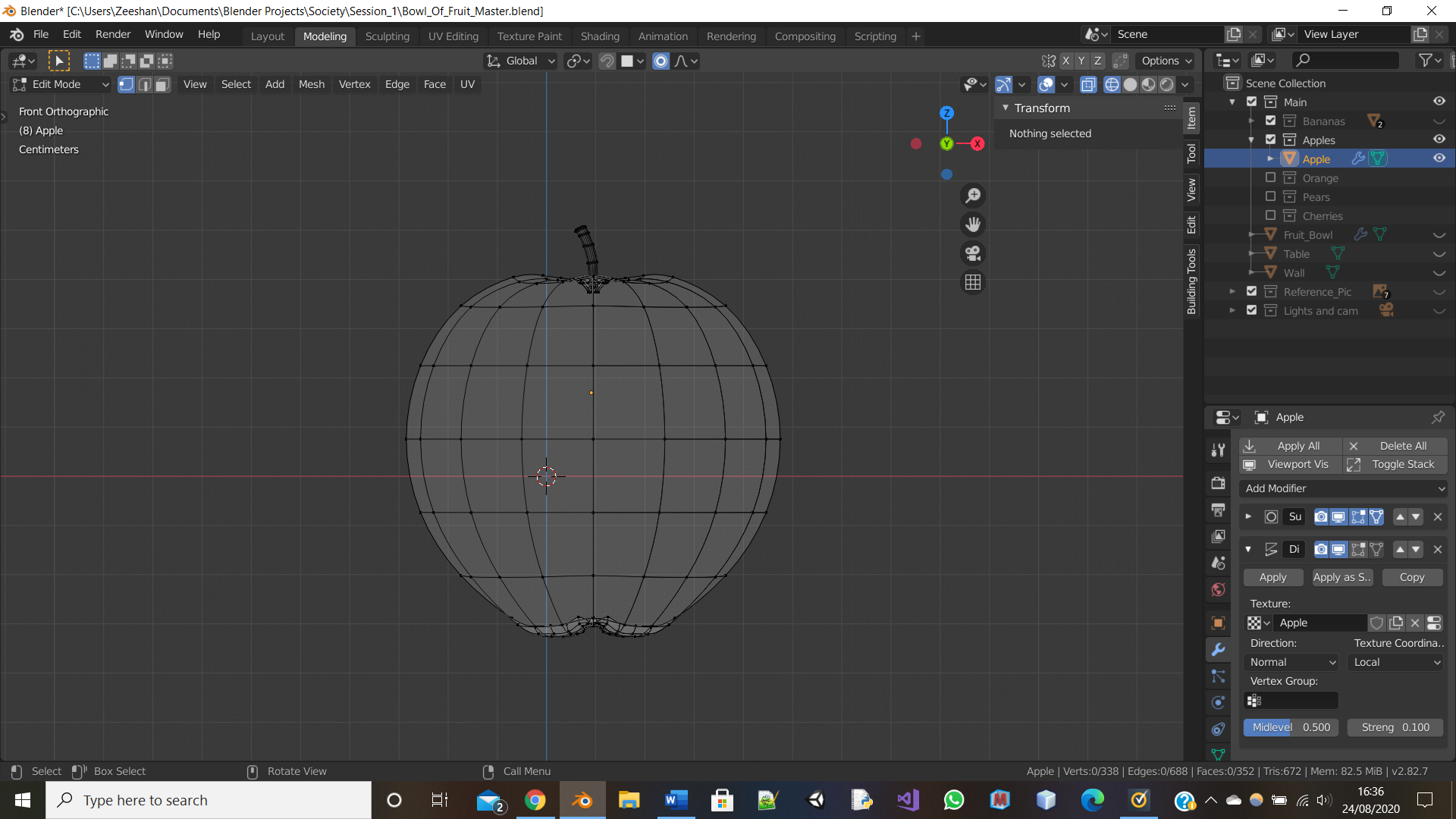Adjust the Midlevel slider
Image resolution: width=1456 pixels, height=819 pixels.
1291,727
